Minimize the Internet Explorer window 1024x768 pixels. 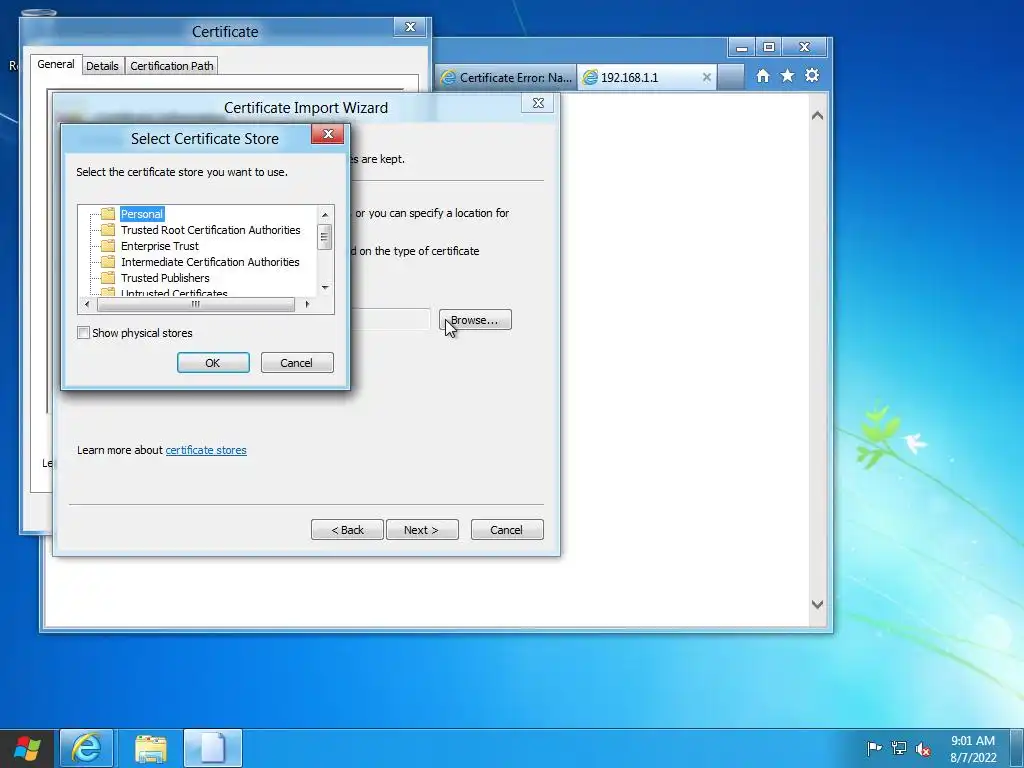[742, 48]
